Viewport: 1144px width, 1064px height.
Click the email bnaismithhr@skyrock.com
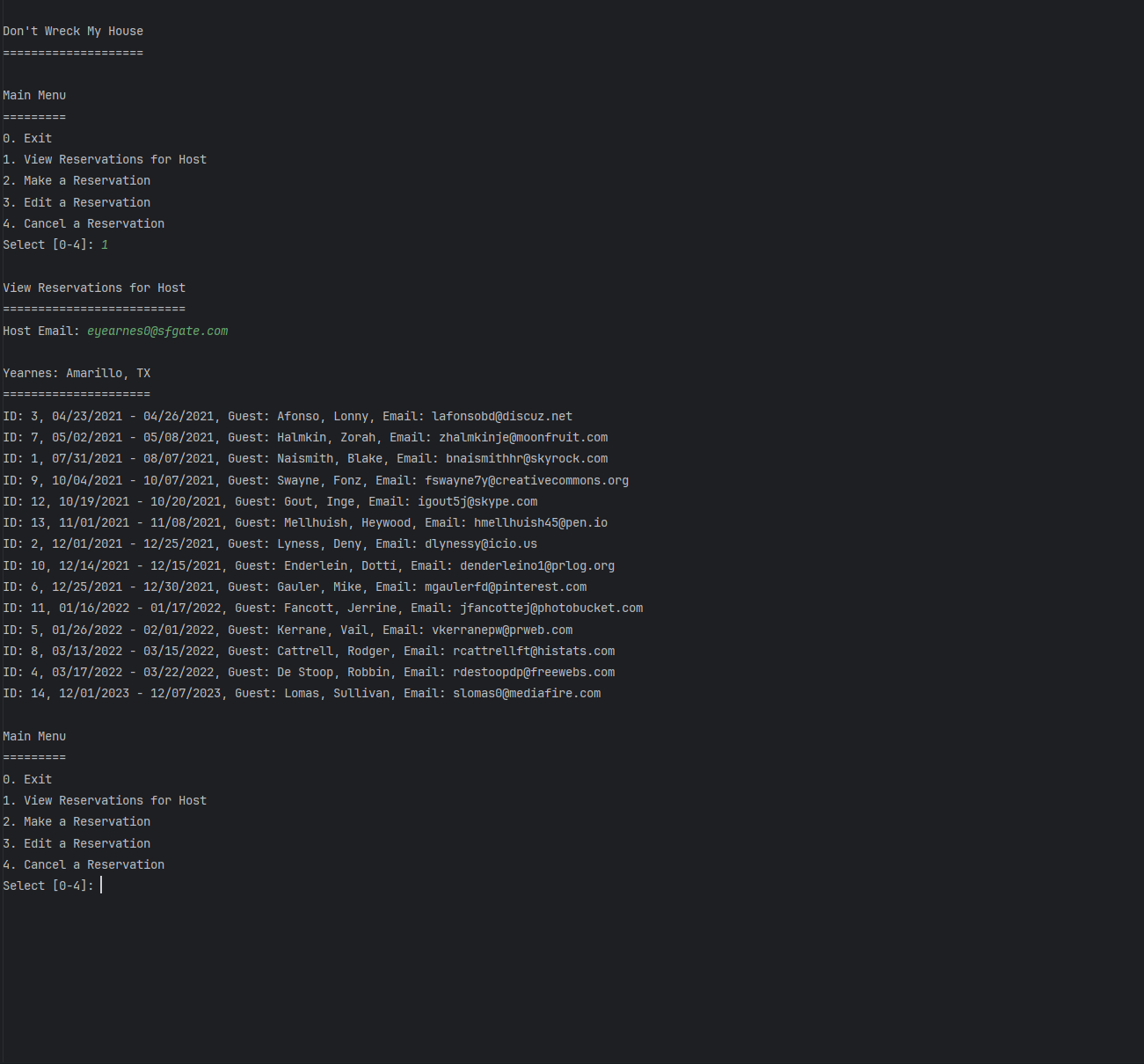[526, 459]
